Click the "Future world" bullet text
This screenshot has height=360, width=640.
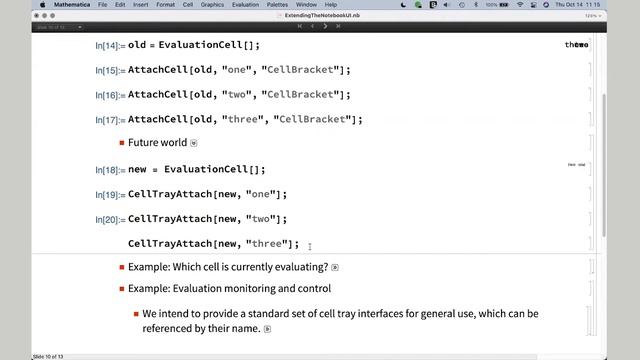158,142
